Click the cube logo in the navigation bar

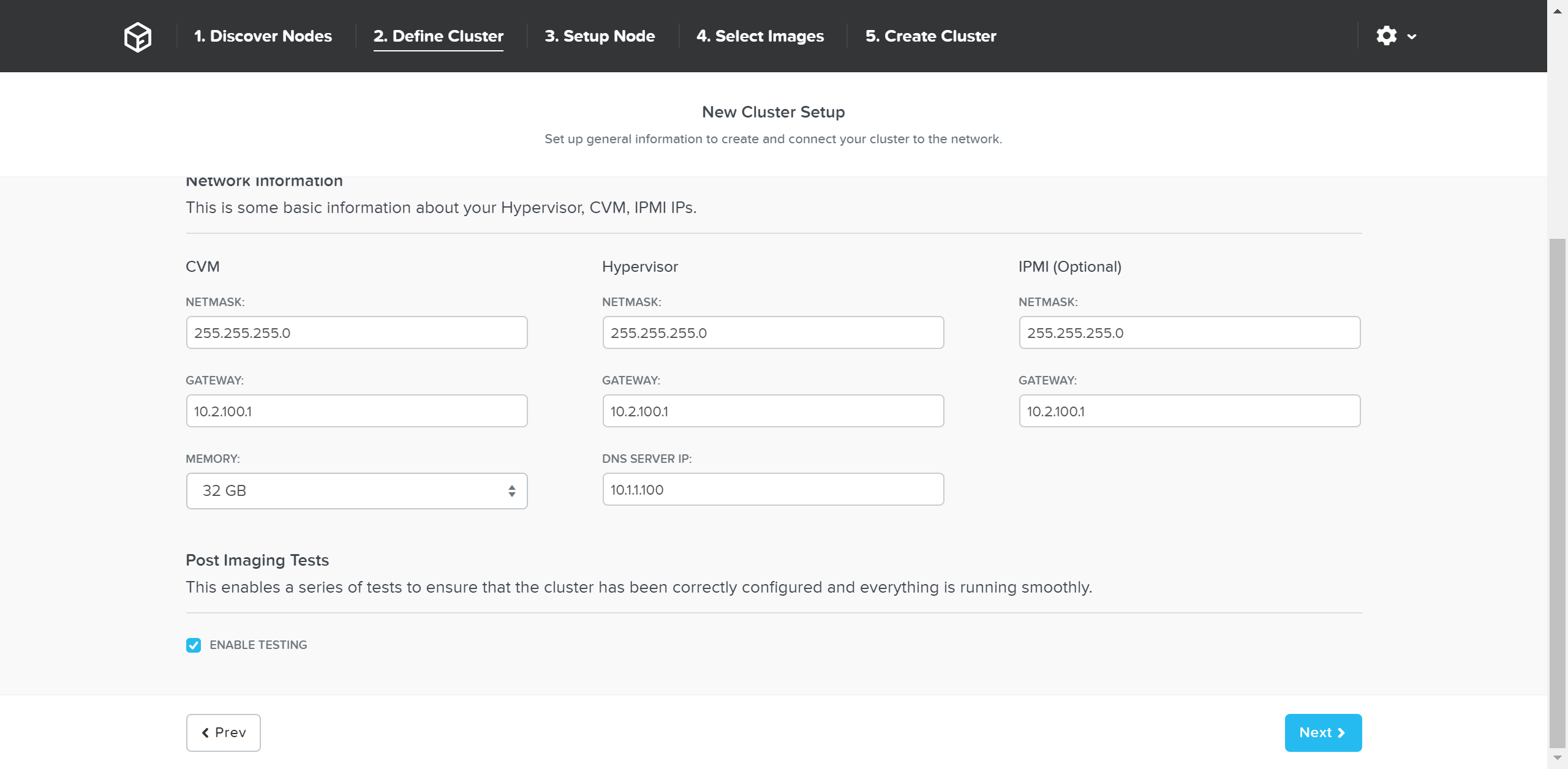(x=137, y=36)
